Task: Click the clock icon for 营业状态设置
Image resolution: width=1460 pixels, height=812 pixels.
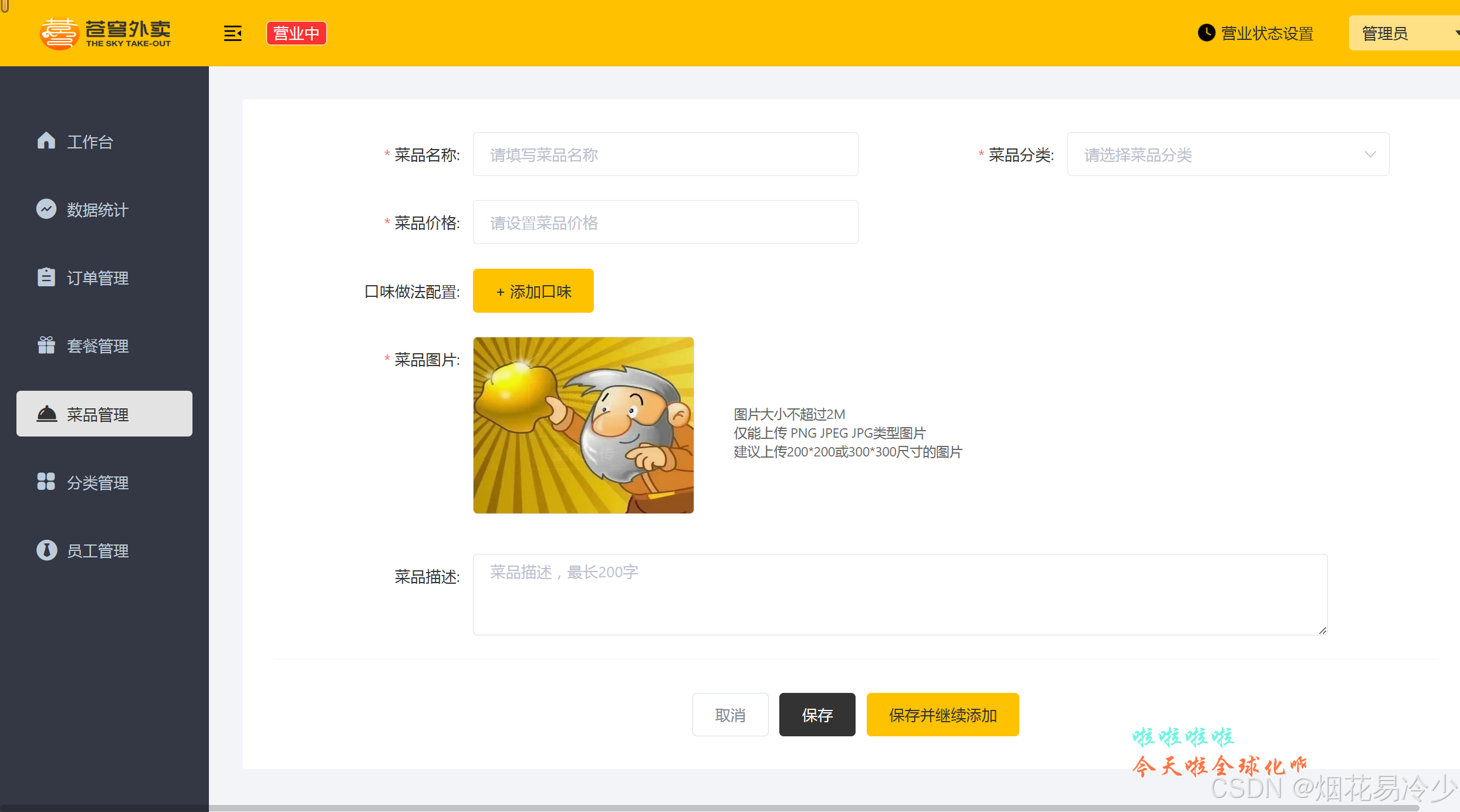Action: point(1206,33)
